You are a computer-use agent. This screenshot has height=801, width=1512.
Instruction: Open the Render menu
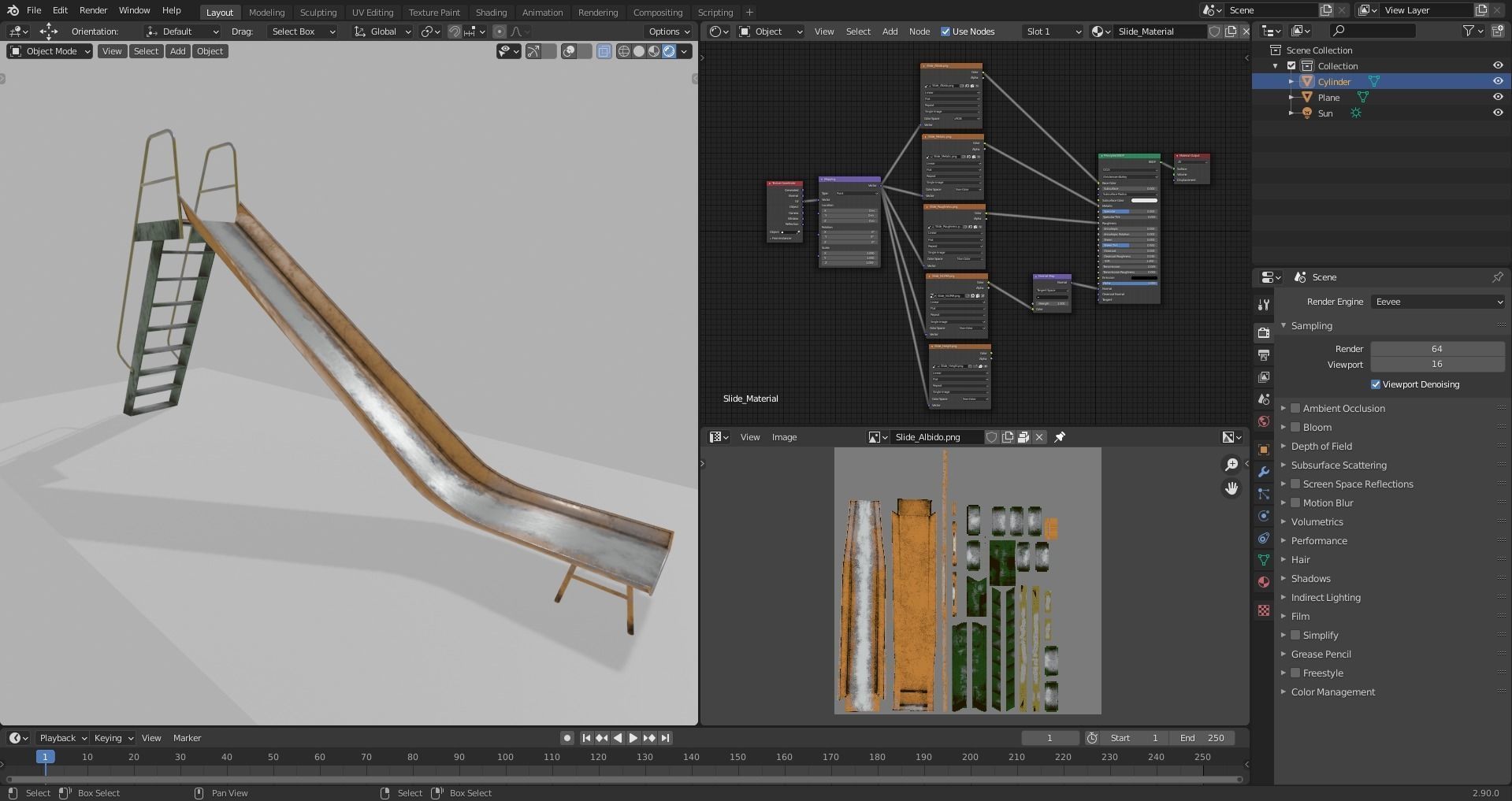(x=93, y=10)
